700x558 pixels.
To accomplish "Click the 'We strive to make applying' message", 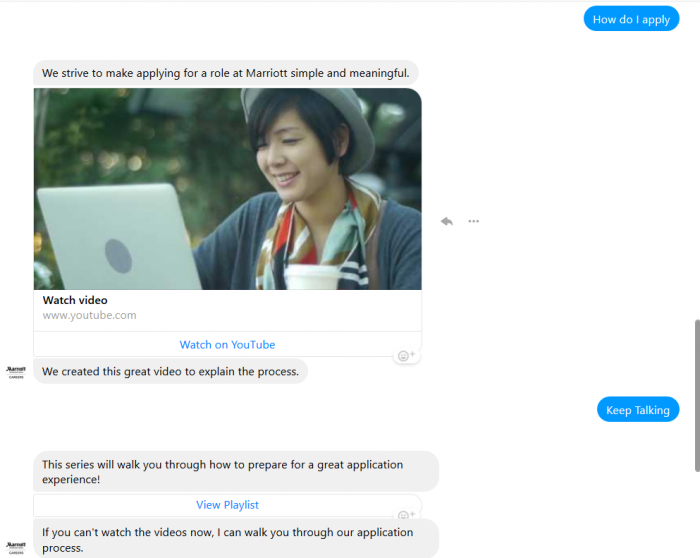I will (225, 73).
